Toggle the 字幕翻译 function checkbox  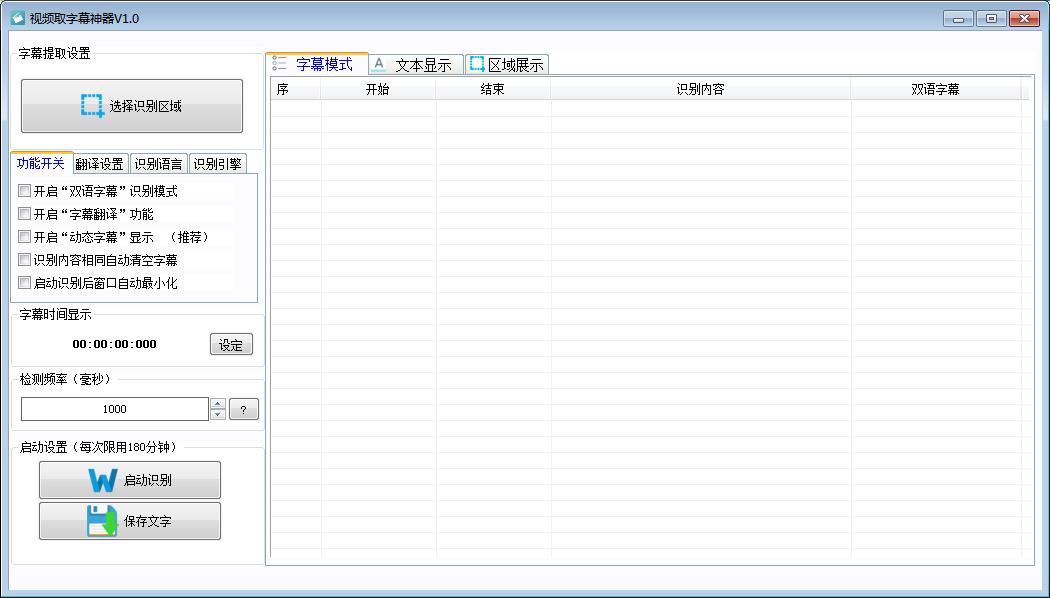(25, 214)
